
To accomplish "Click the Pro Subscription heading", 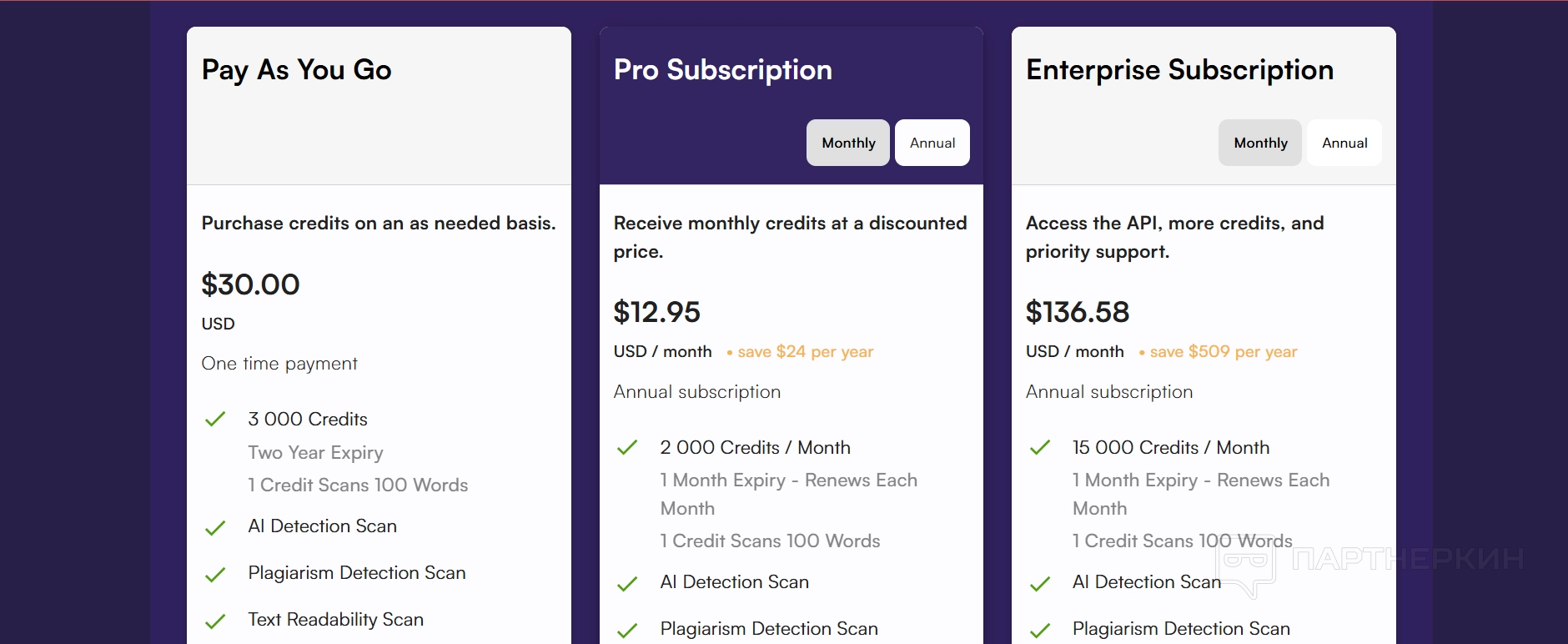I will tap(722, 70).
